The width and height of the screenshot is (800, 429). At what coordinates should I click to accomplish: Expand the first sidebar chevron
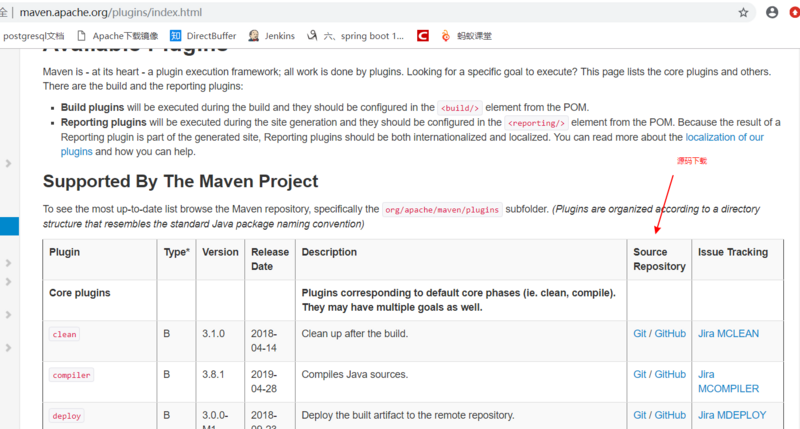point(8,163)
